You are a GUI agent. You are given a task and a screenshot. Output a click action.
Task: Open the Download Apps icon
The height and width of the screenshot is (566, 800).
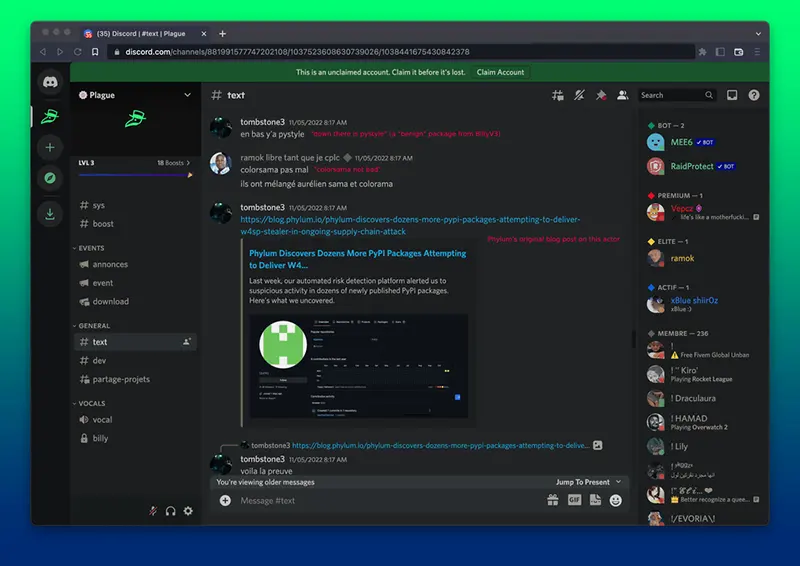[50, 214]
